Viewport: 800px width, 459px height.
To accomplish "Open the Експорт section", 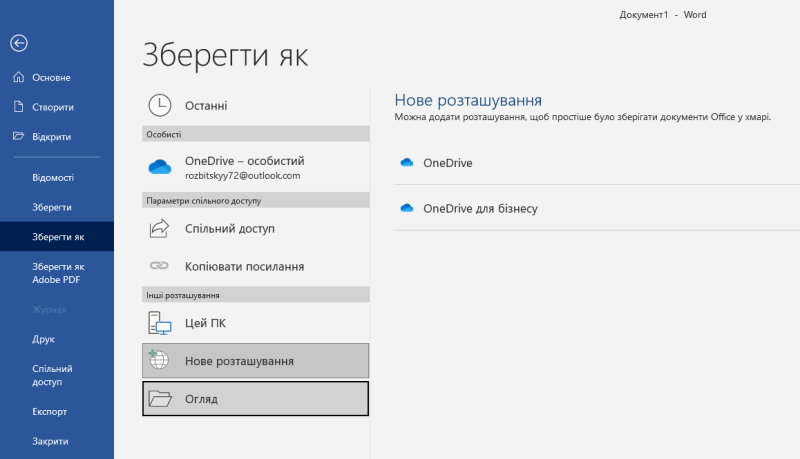I will pos(50,411).
